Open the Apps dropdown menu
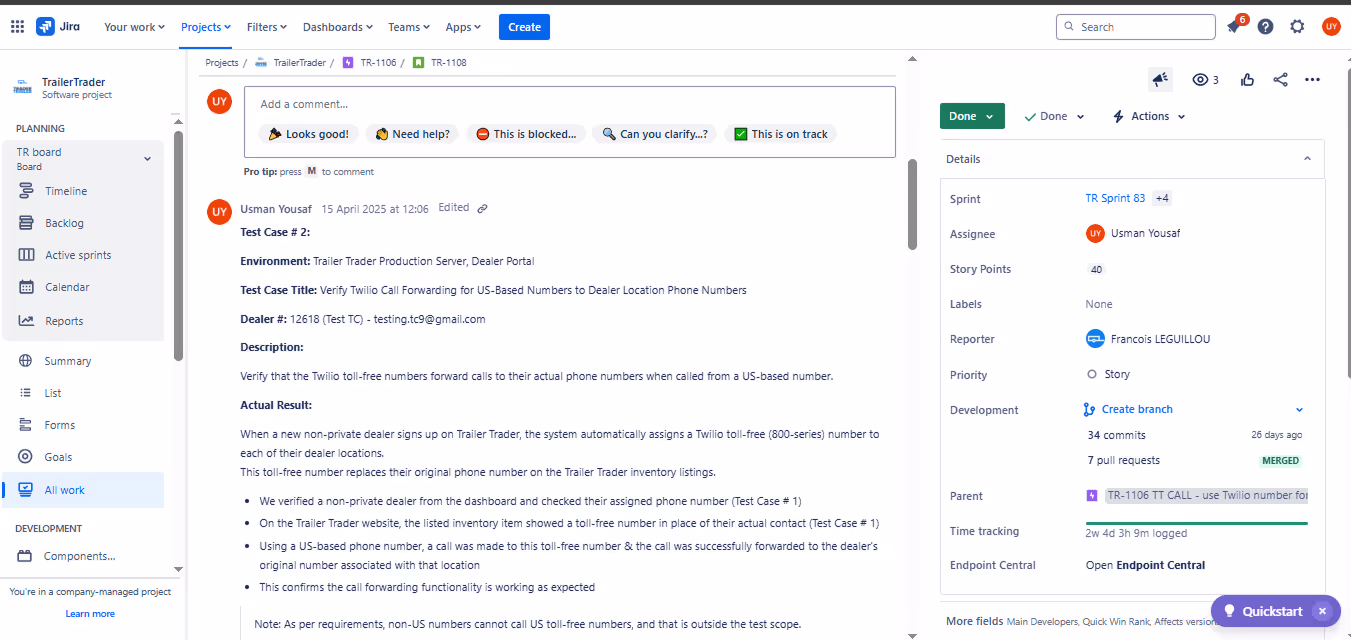The width and height of the screenshot is (1351, 640). tap(463, 27)
